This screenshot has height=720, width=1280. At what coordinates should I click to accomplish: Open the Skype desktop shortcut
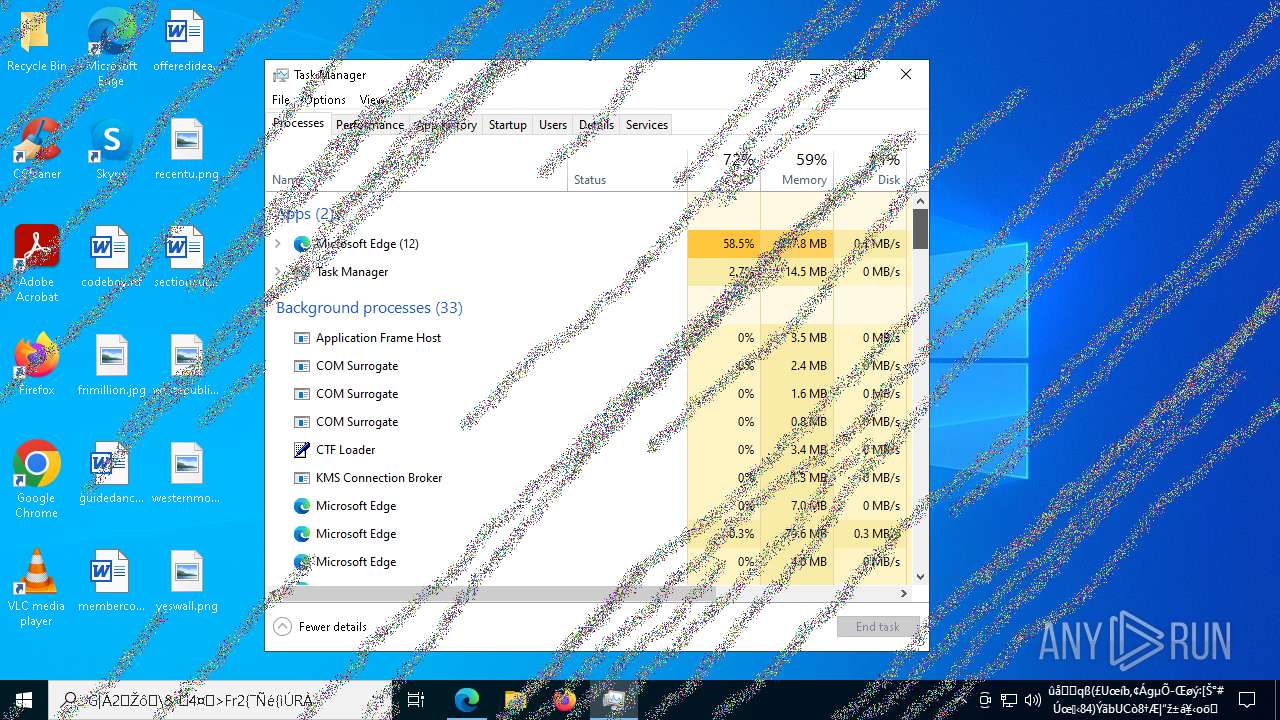(x=111, y=150)
